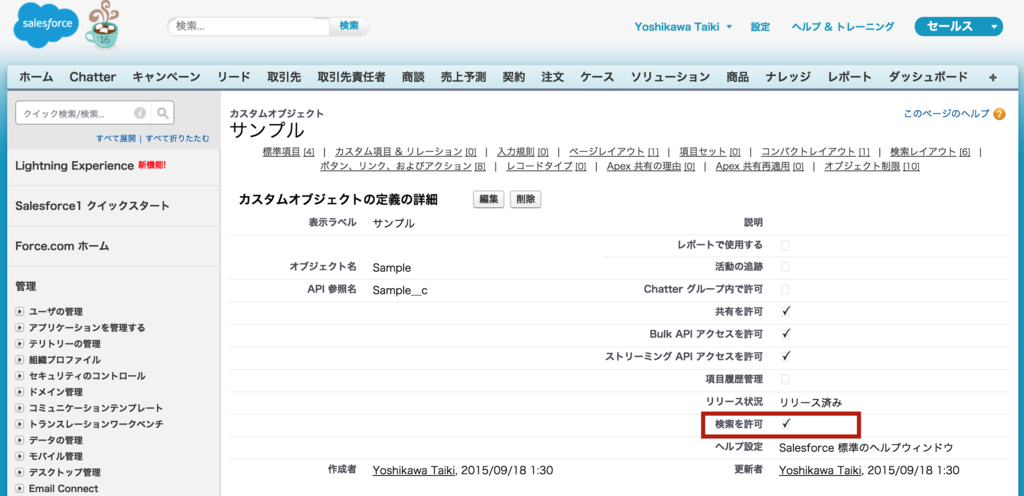Focus the header 検索 input field
Screen dimensions: 1024x496
(x=251, y=26)
